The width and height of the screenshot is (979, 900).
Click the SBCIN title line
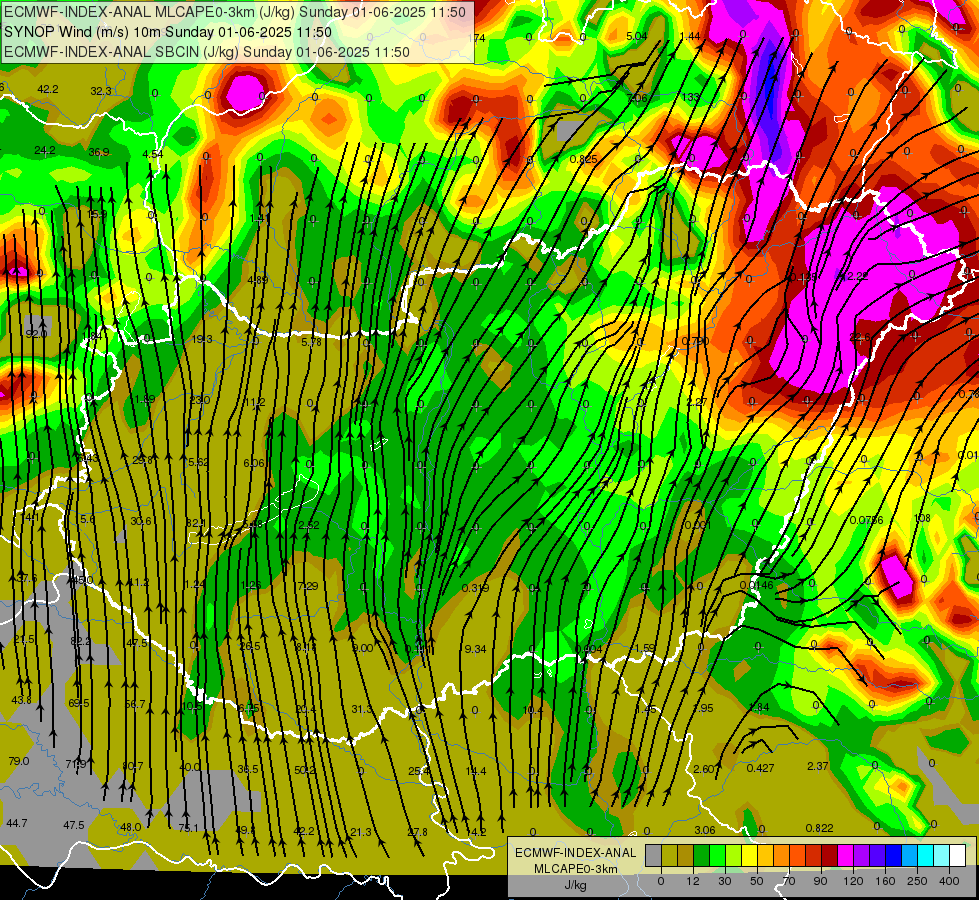(207, 52)
